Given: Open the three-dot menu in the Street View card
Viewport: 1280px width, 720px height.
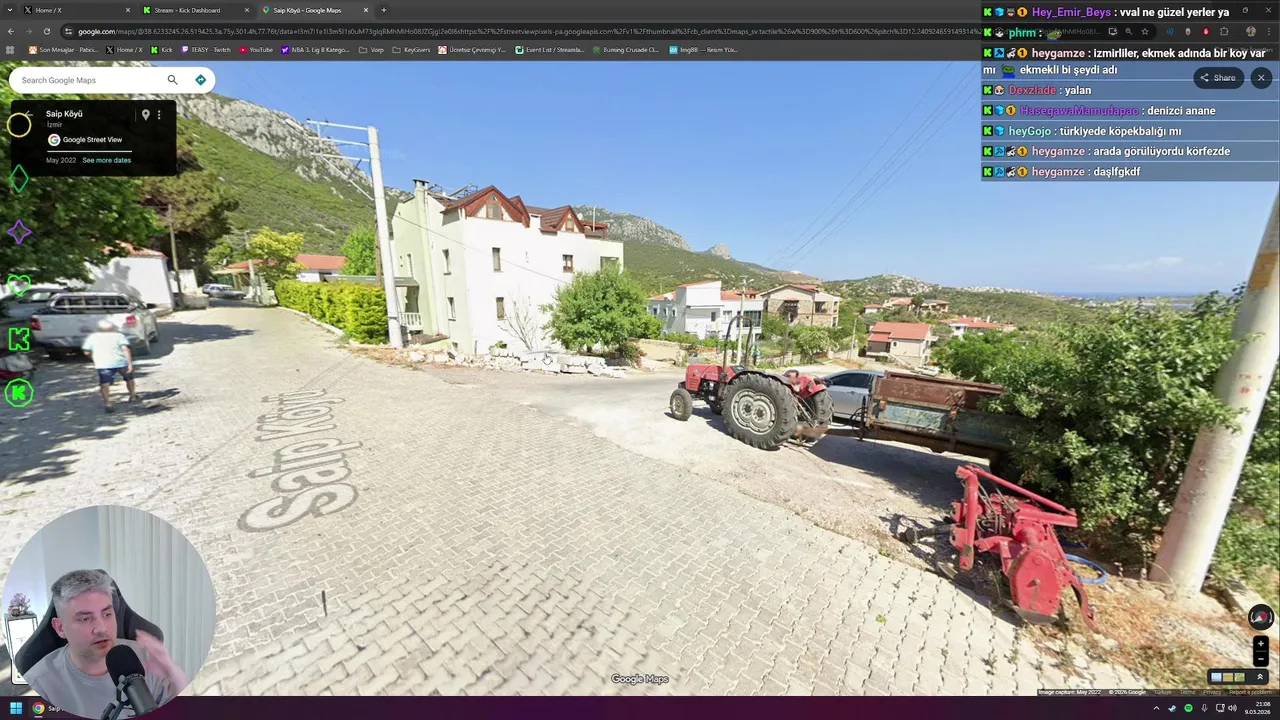Looking at the screenshot, I should point(158,114).
